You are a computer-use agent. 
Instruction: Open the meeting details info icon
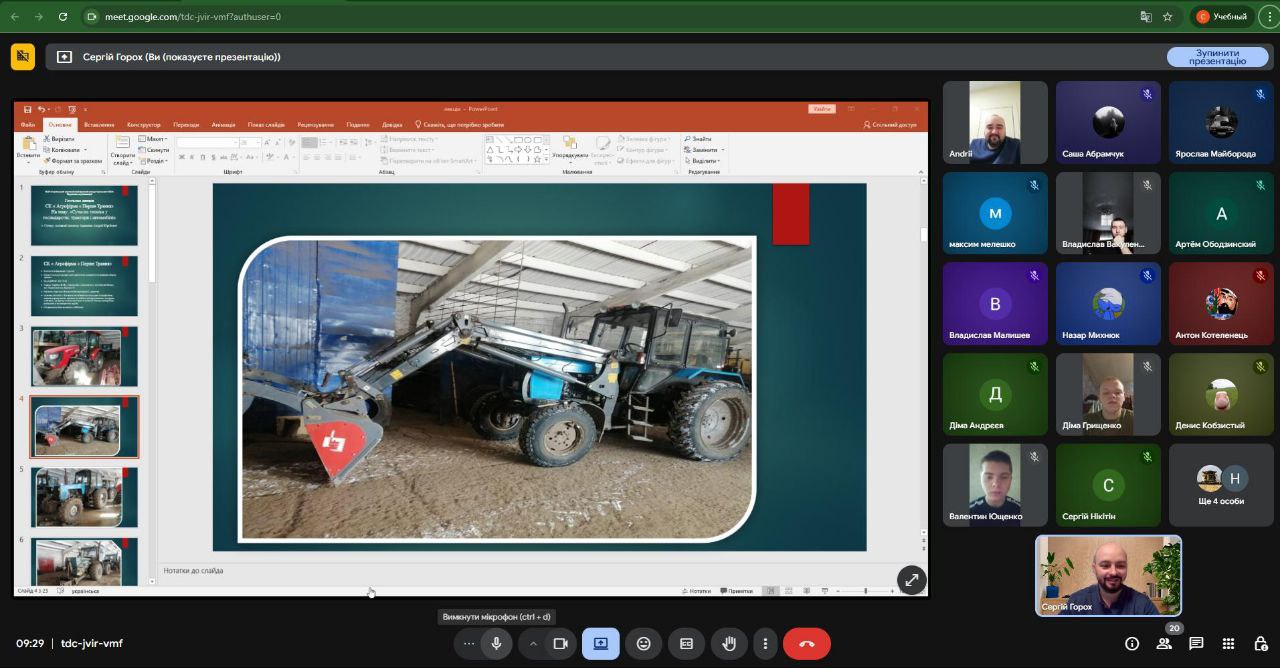(x=1132, y=644)
